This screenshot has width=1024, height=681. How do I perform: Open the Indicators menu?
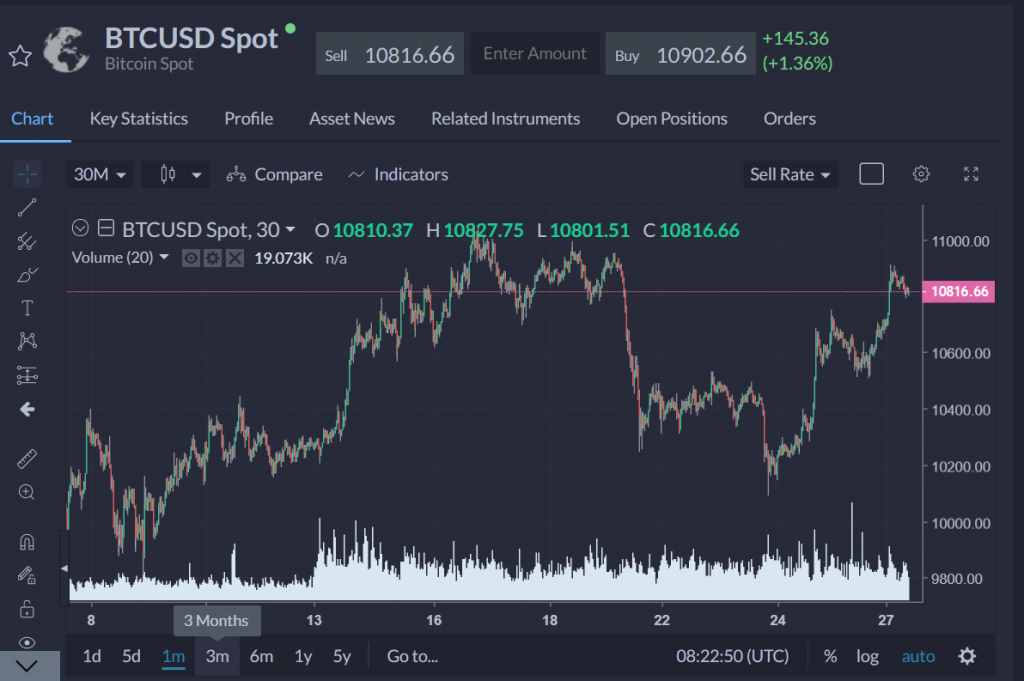pos(398,174)
